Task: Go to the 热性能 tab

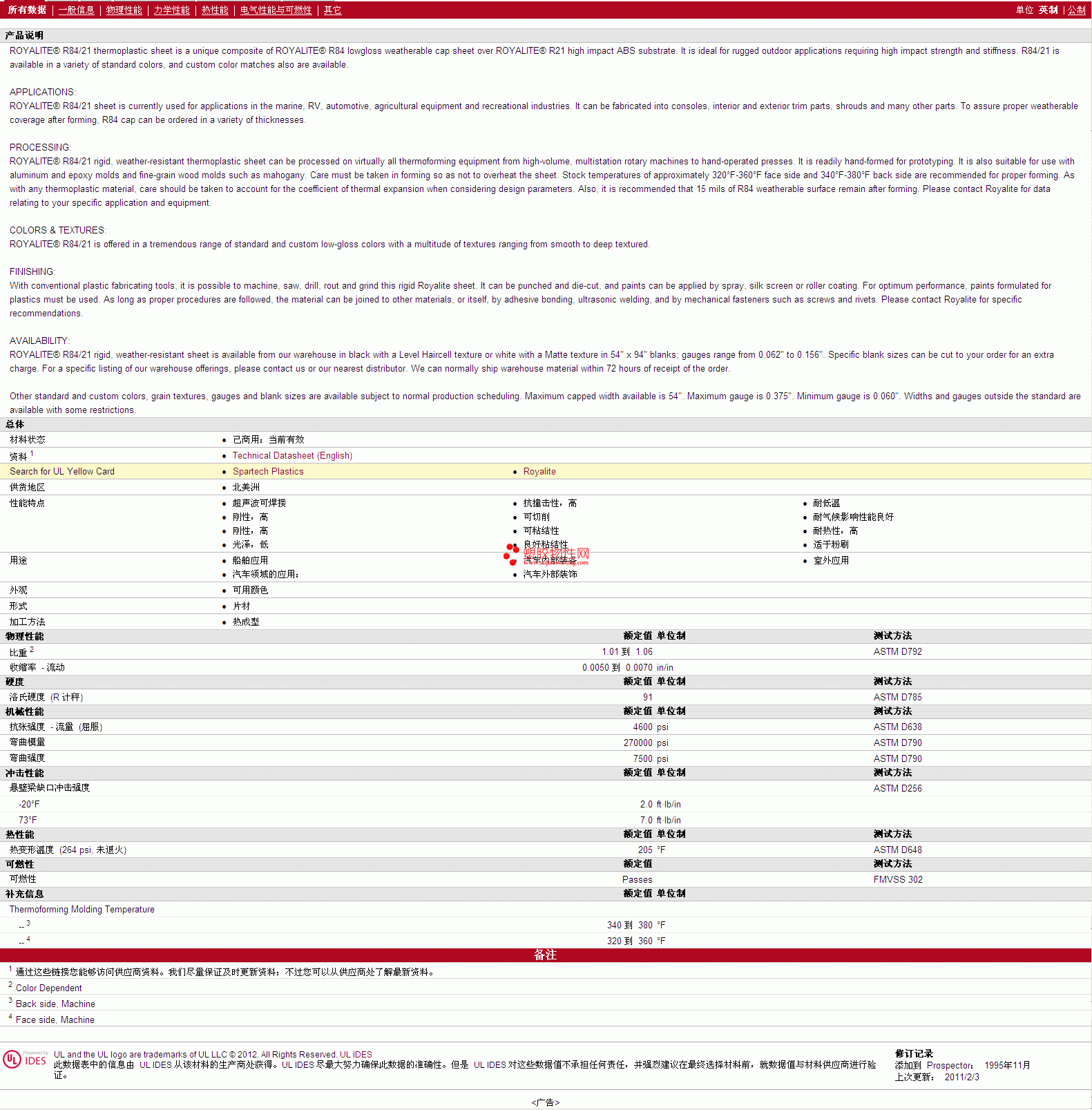Action: click(215, 10)
